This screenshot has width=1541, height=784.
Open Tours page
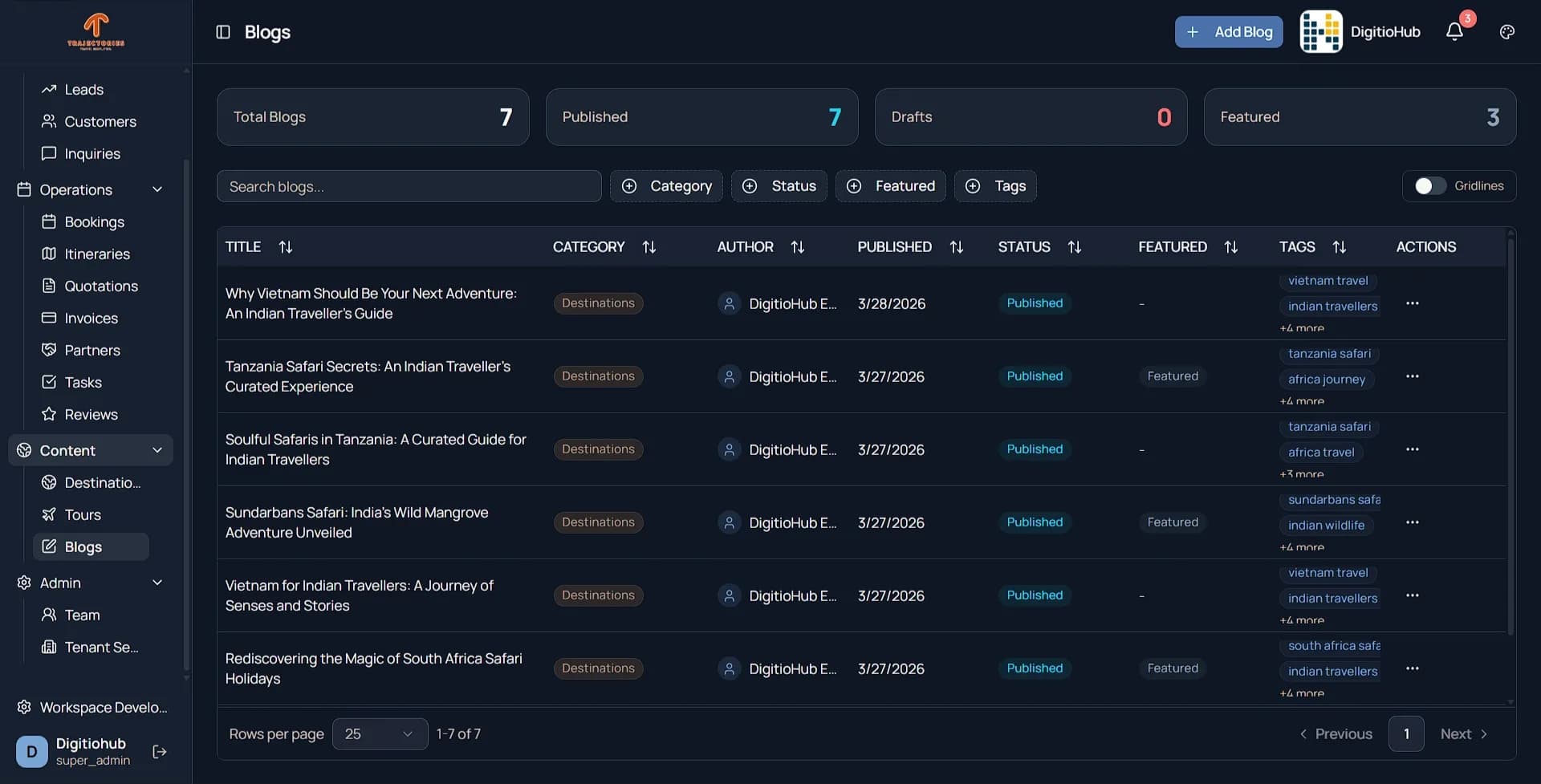pos(90,514)
